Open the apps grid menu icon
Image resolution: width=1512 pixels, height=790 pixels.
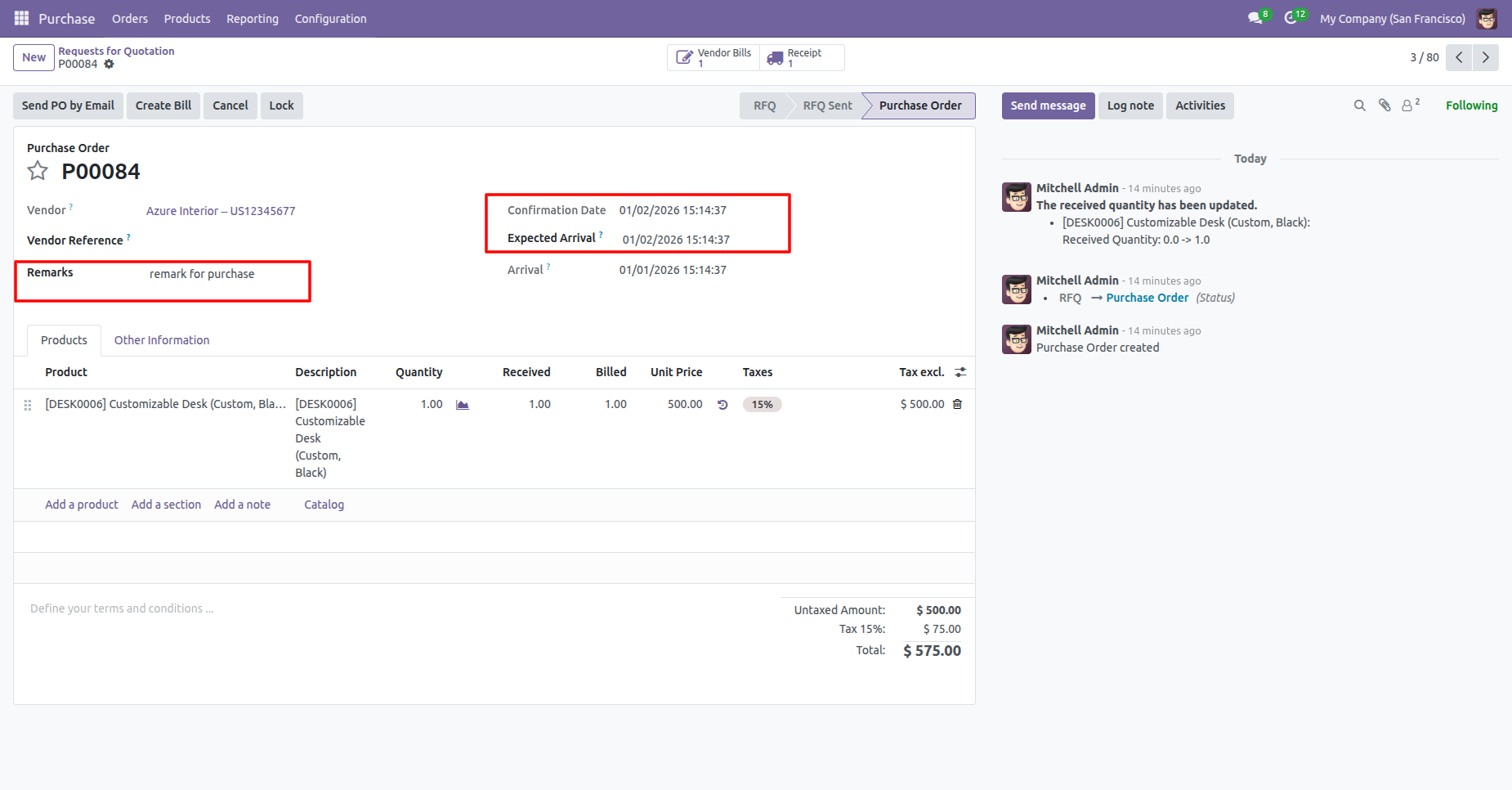point(21,18)
